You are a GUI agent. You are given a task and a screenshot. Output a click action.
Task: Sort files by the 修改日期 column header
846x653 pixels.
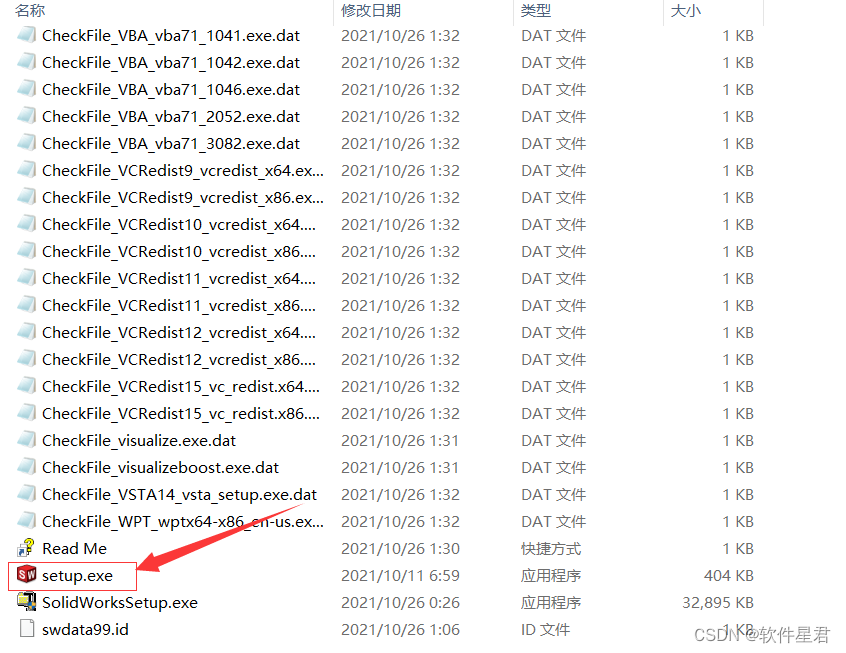(x=371, y=10)
